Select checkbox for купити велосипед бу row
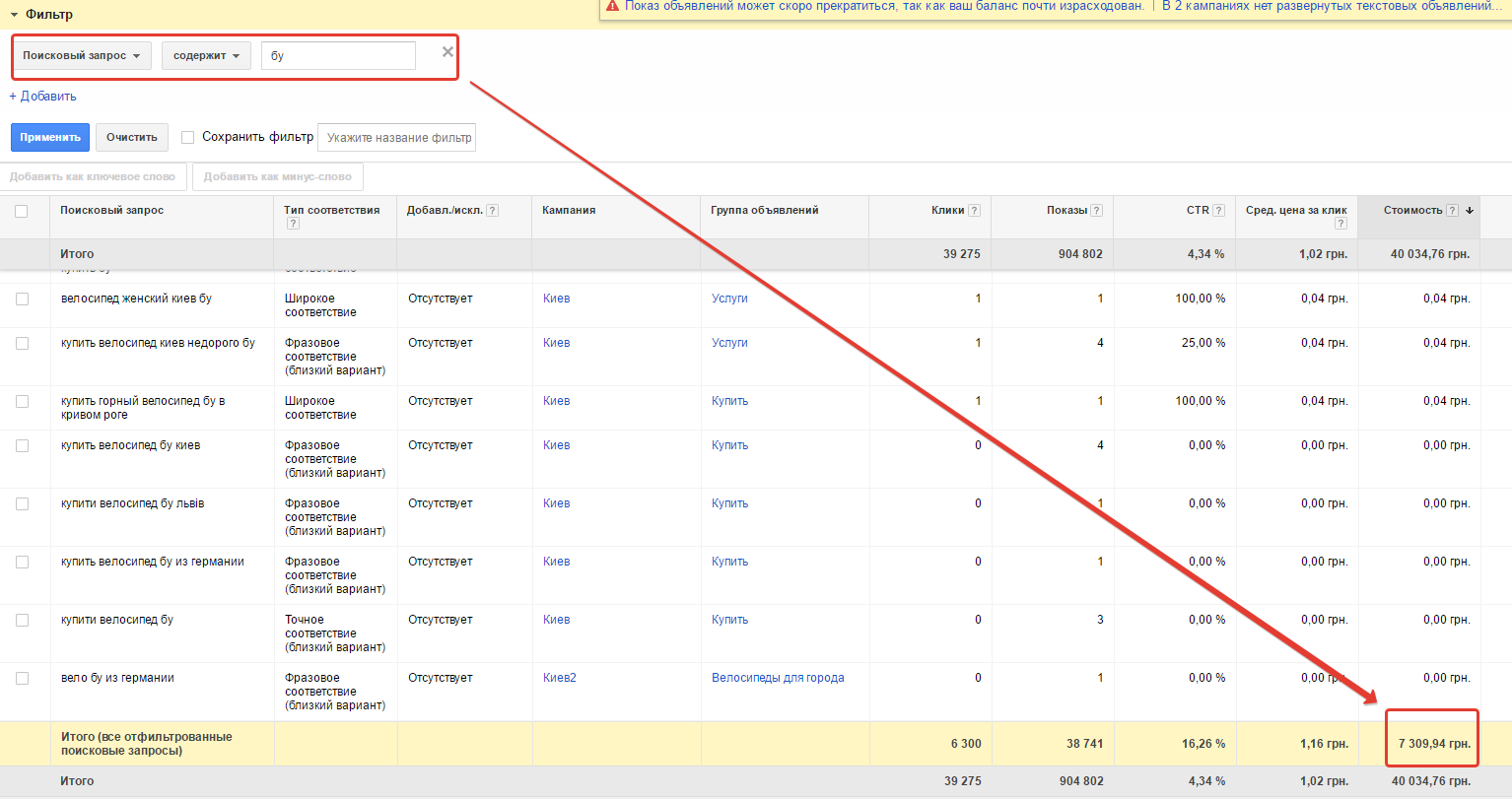 point(22,620)
